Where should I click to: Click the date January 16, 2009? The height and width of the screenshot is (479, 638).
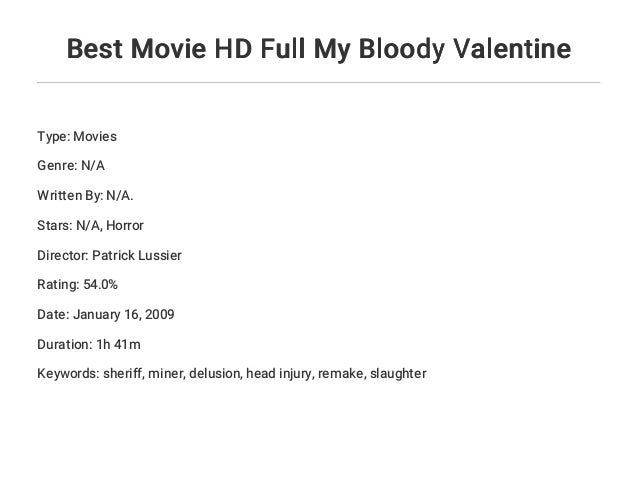[124, 315]
